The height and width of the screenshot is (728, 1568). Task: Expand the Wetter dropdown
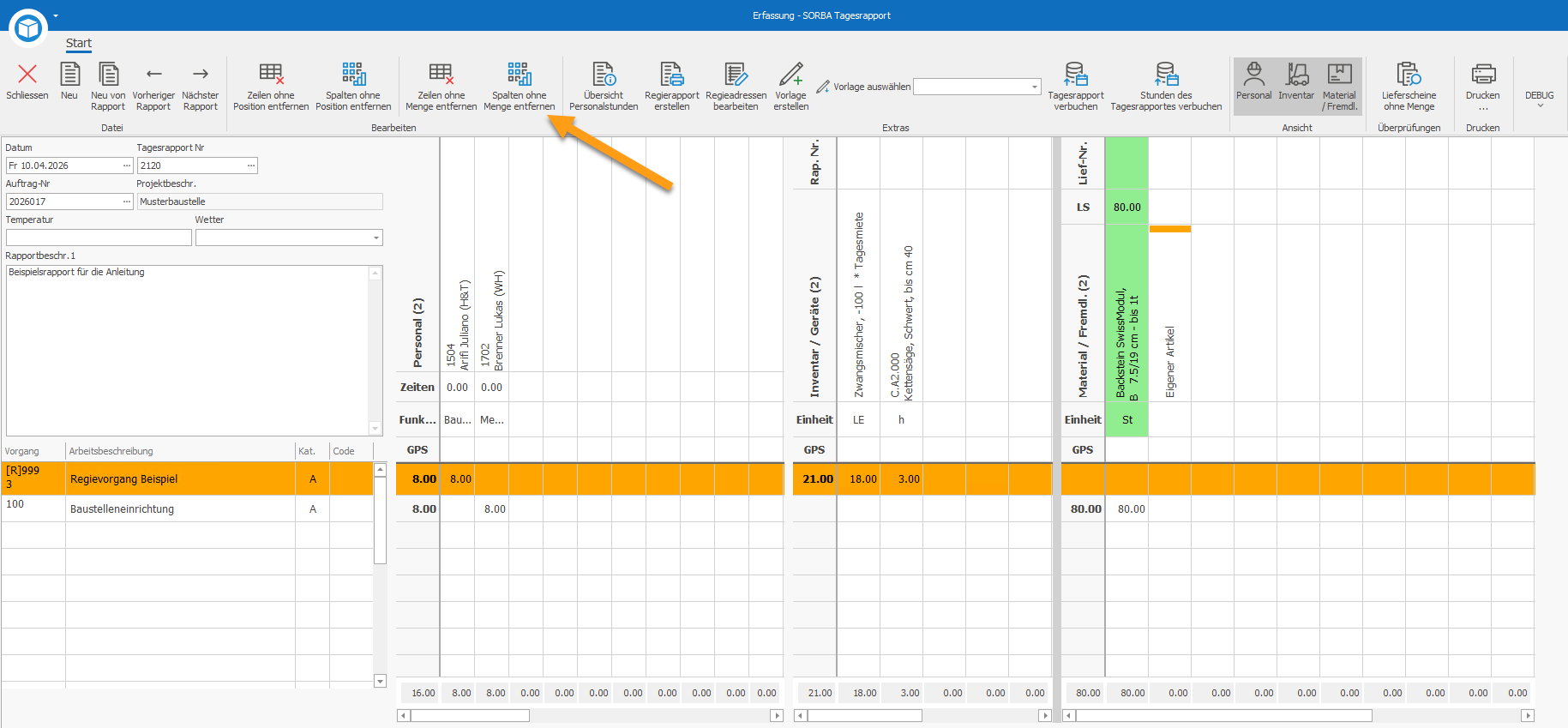pyautogui.click(x=375, y=238)
